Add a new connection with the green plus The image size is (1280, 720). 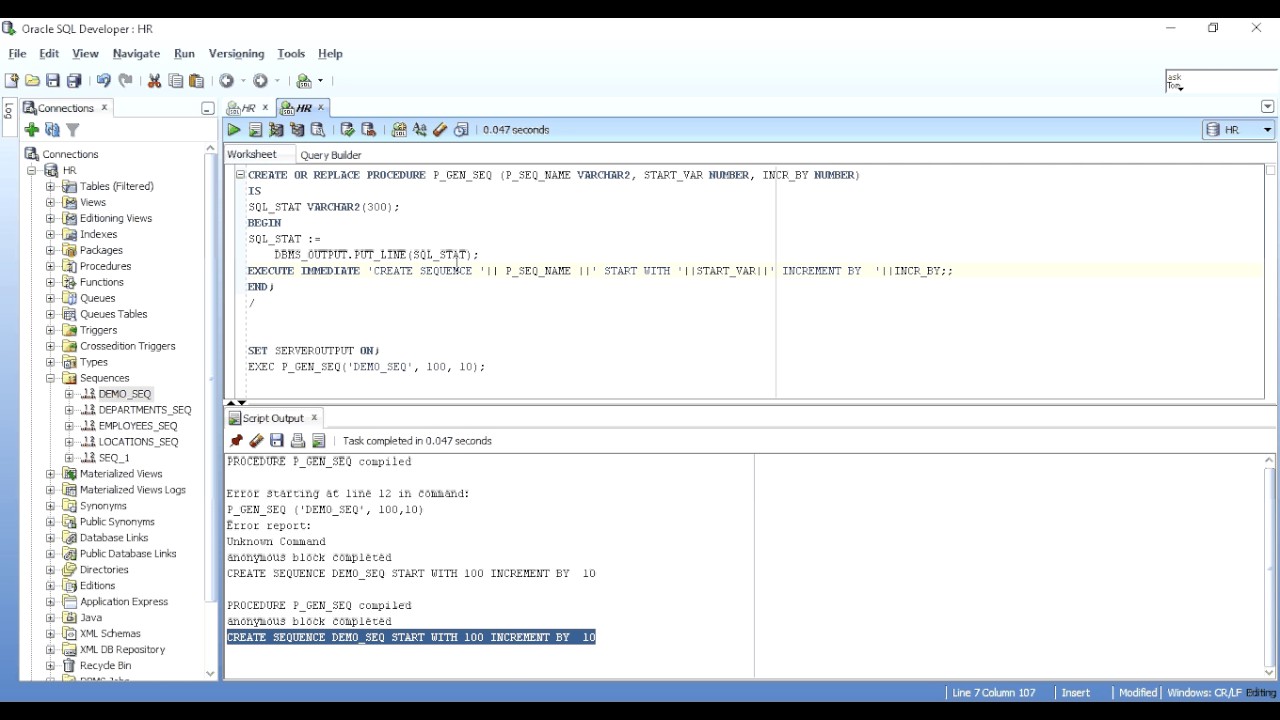click(x=32, y=130)
